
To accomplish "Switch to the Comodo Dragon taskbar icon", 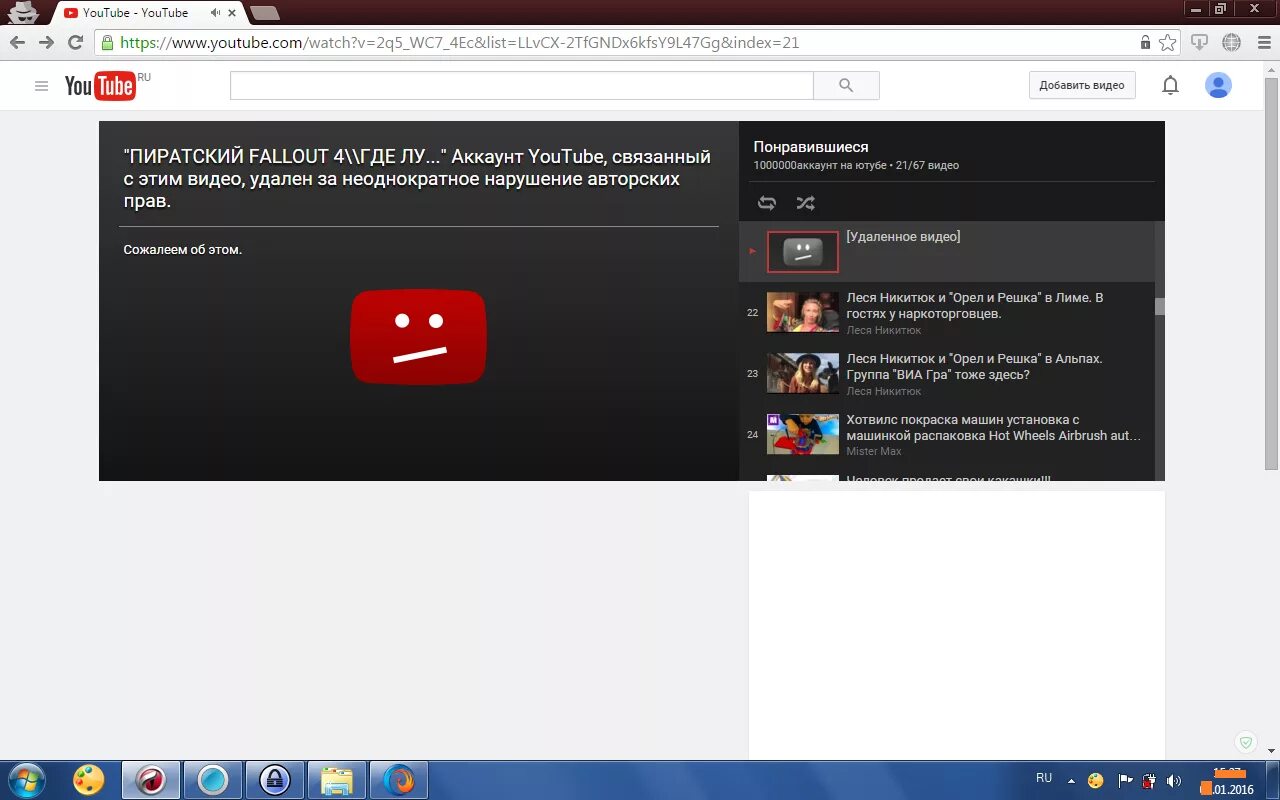I will (x=151, y=780).
